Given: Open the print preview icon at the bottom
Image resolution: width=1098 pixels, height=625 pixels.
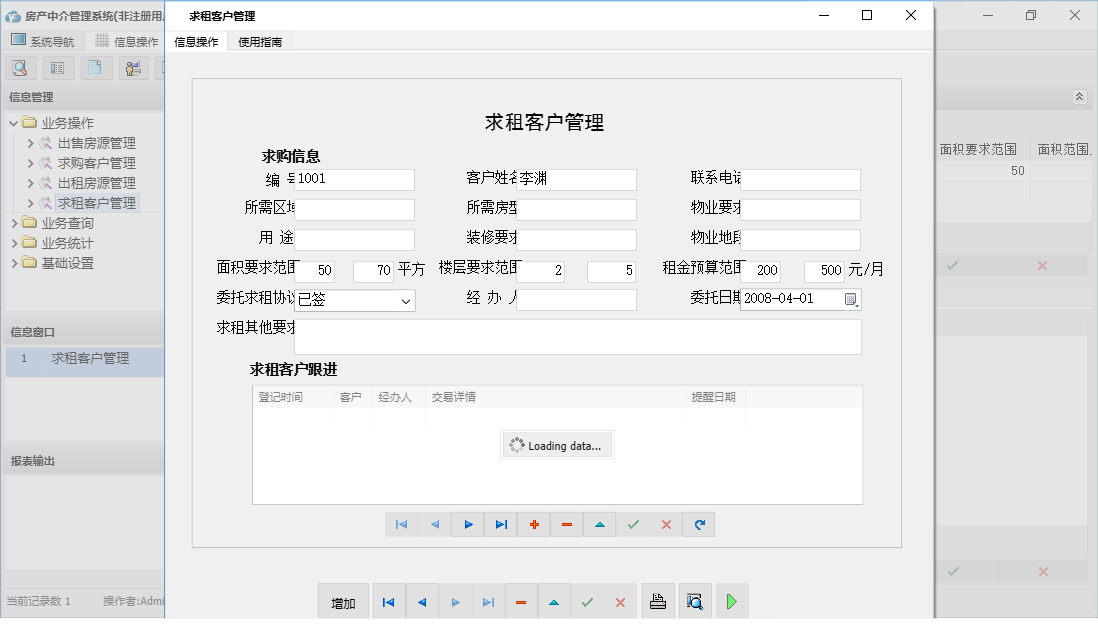Looking at the screenshot, I should (694, 600).
